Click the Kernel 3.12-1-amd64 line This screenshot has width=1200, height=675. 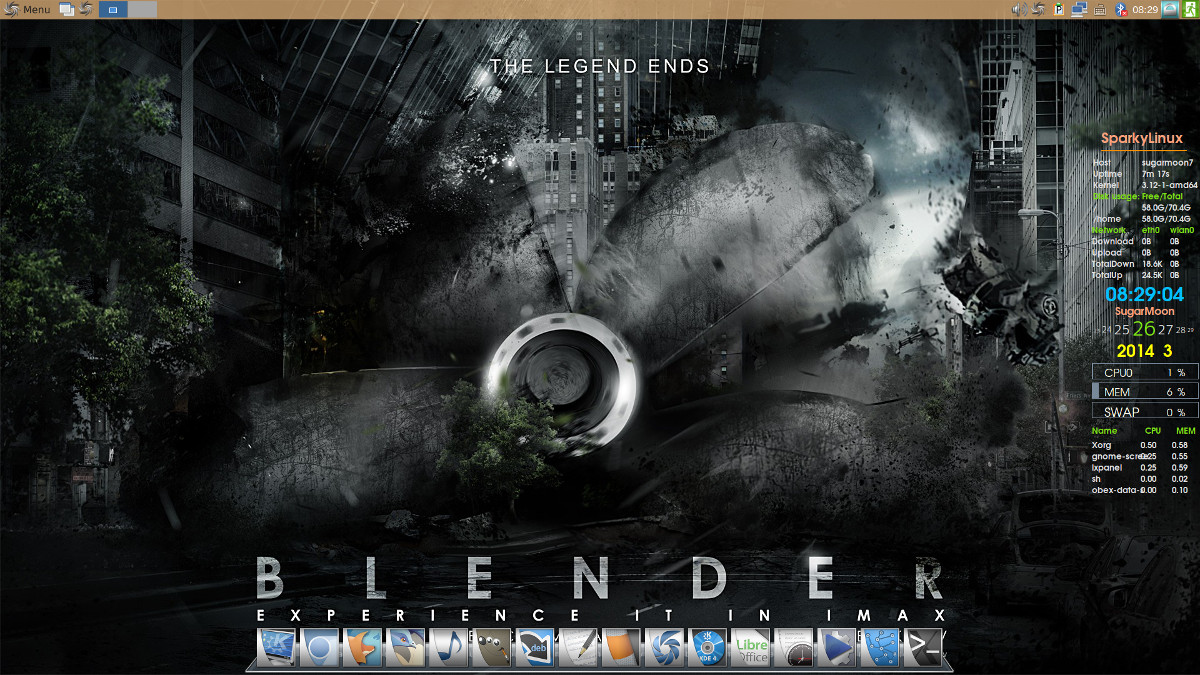(x=1144, y=185)
